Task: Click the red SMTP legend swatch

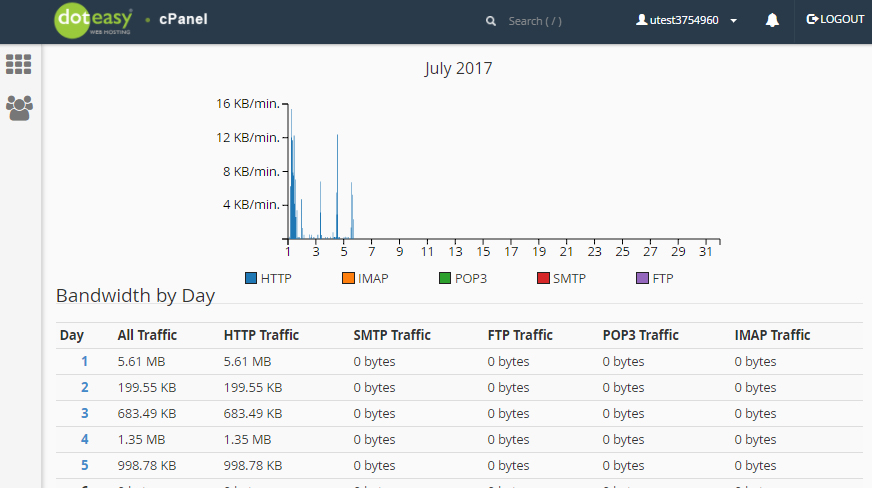Action: coord(543,278)
